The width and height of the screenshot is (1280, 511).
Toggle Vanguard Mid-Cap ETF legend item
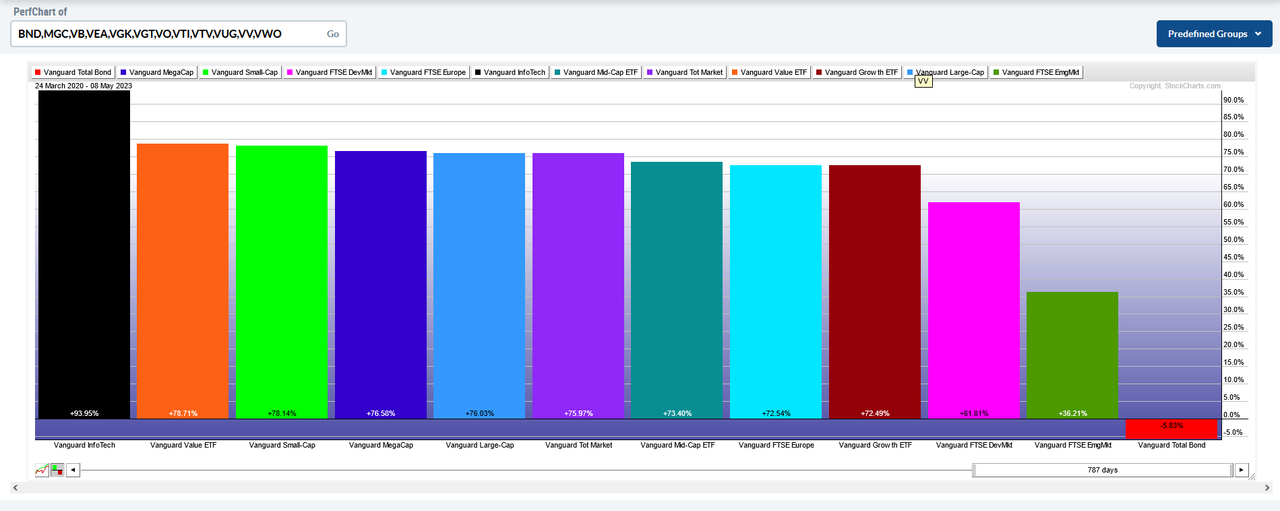pos(599,72)
